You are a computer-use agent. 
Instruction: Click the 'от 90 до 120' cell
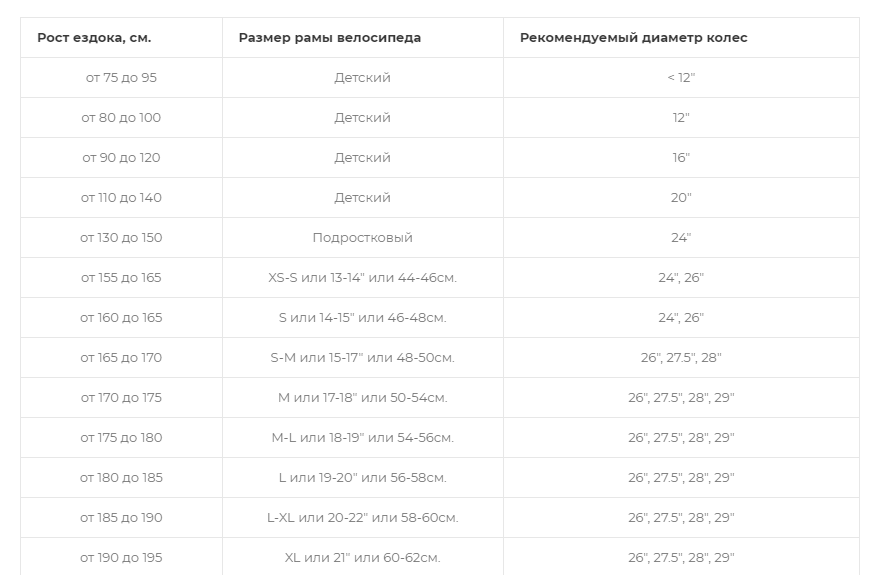tap(121, 158)
